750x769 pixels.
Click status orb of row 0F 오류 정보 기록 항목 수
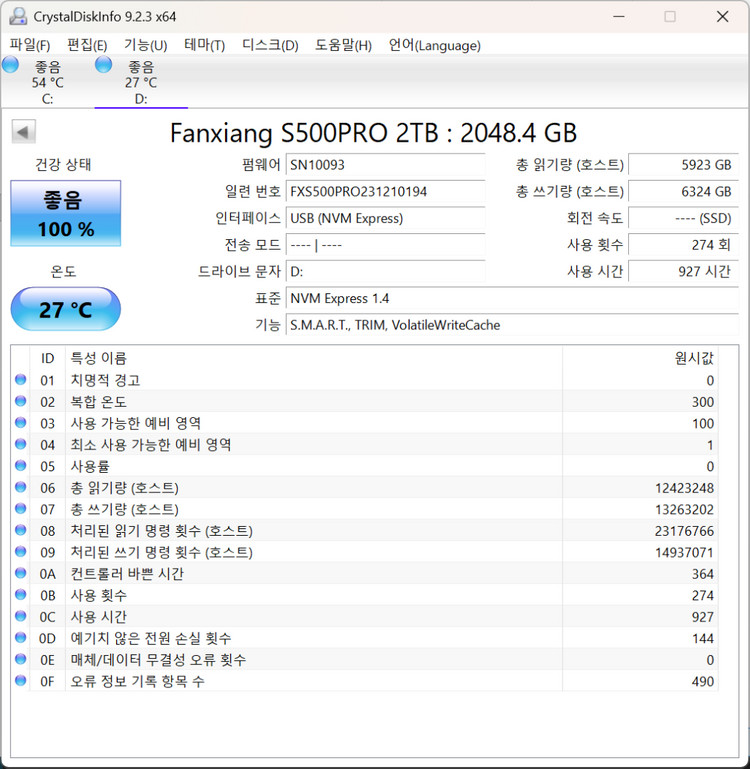[21, 680]
